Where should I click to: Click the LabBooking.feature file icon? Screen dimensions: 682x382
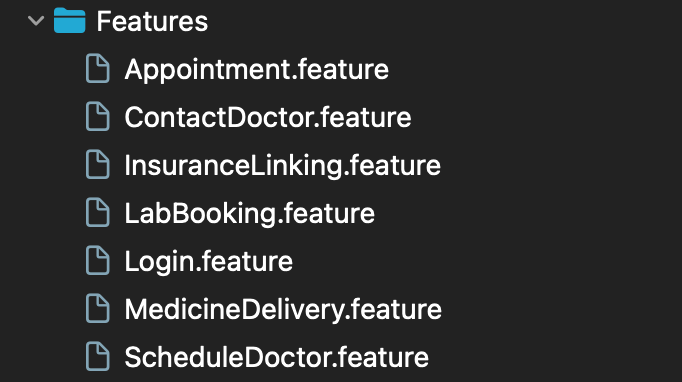[97, 212]
